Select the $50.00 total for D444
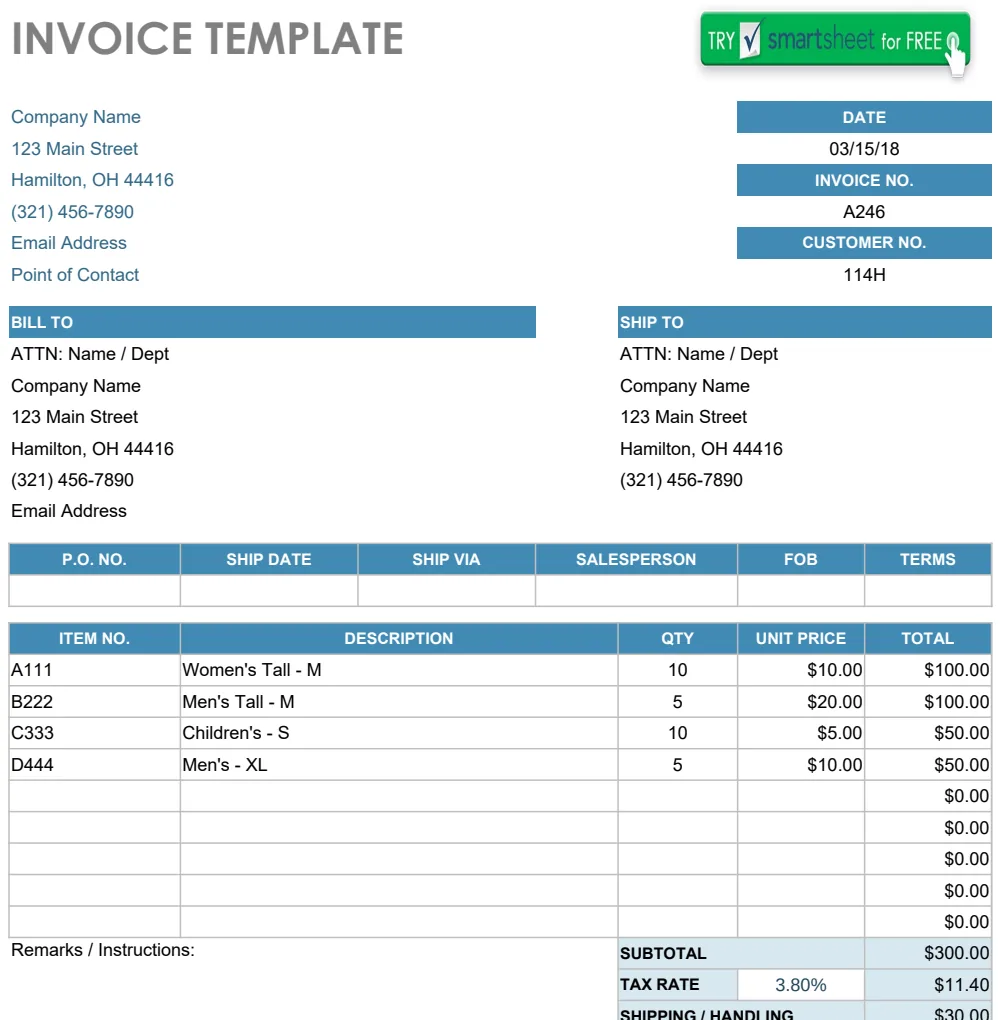Viewport: 1001px width, 1020px height. [x=961, y=765]
